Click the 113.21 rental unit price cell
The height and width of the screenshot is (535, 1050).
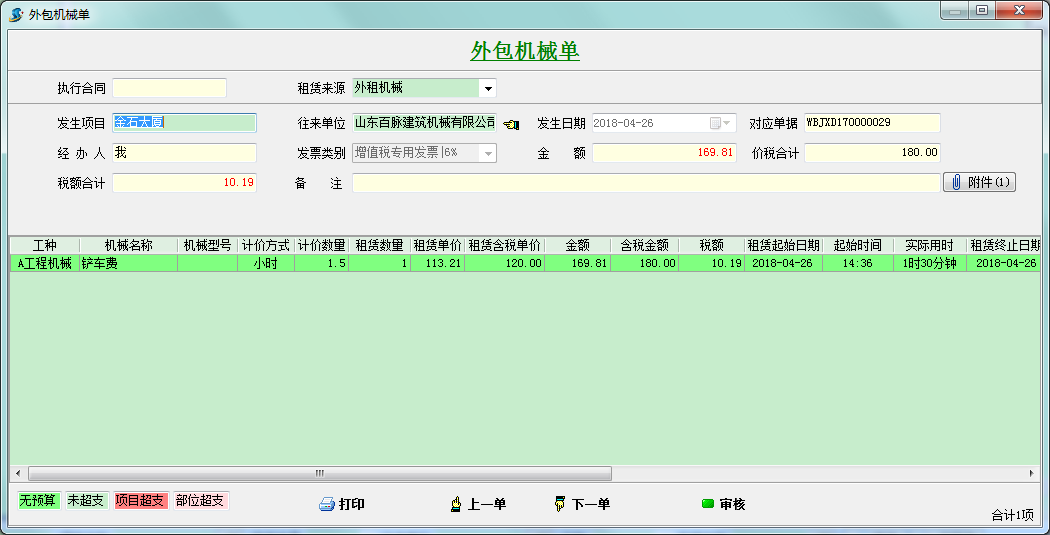click(437, 263)
